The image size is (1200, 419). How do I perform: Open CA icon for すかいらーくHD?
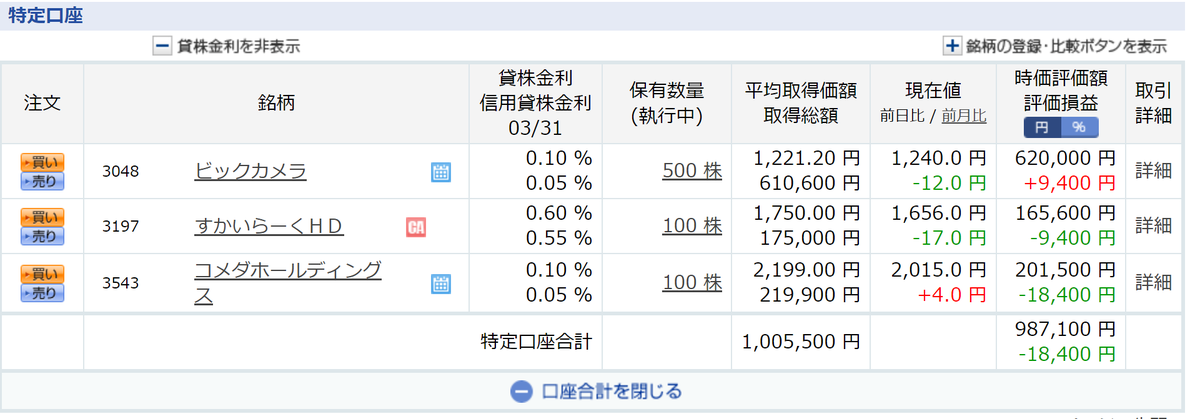(417, 227)
